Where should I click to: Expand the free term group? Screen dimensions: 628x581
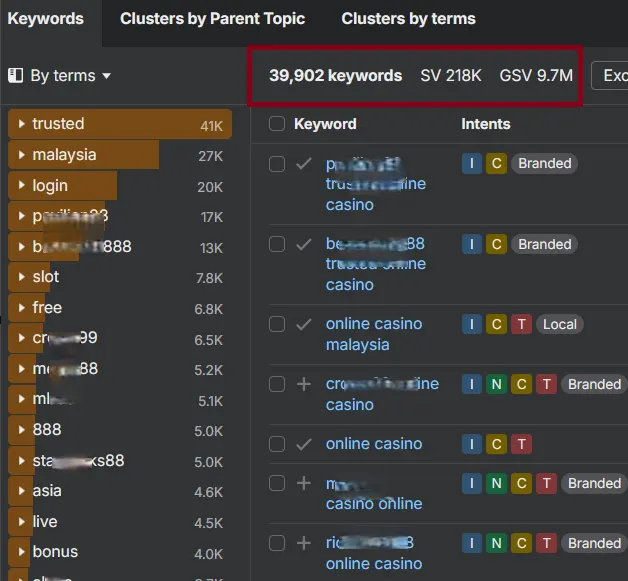[x=22, y=308]
